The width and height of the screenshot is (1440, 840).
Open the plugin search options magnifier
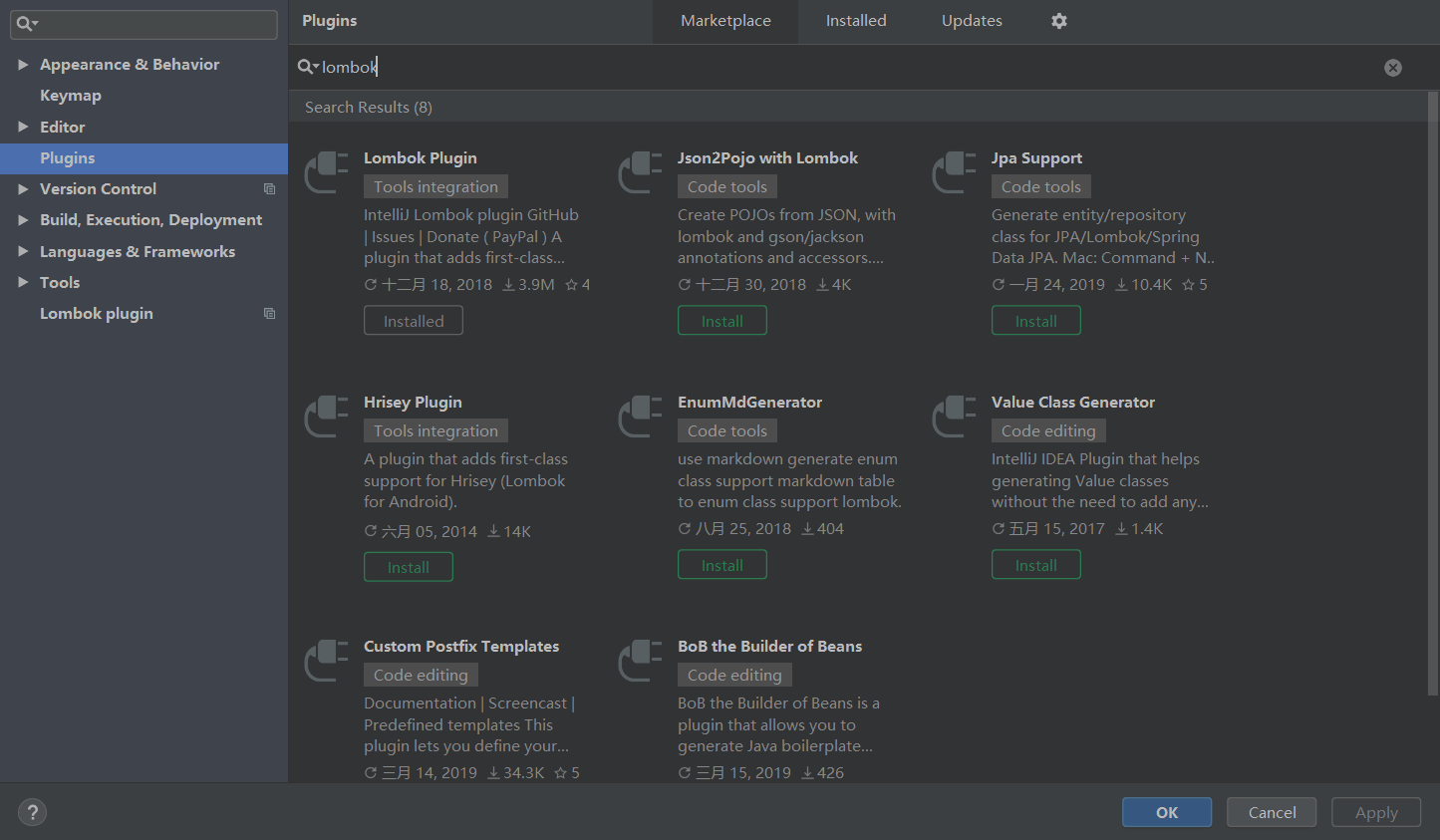[x=308, y=67]
